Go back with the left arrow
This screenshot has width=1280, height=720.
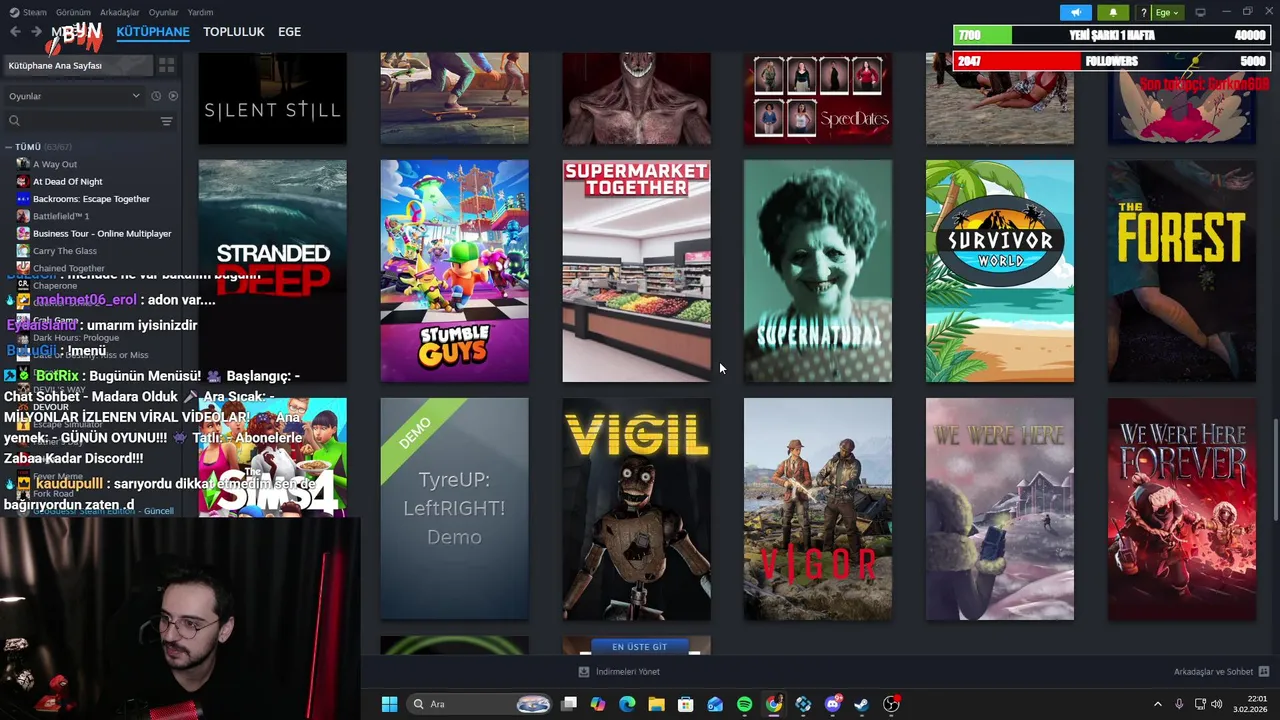click(15, 32)
